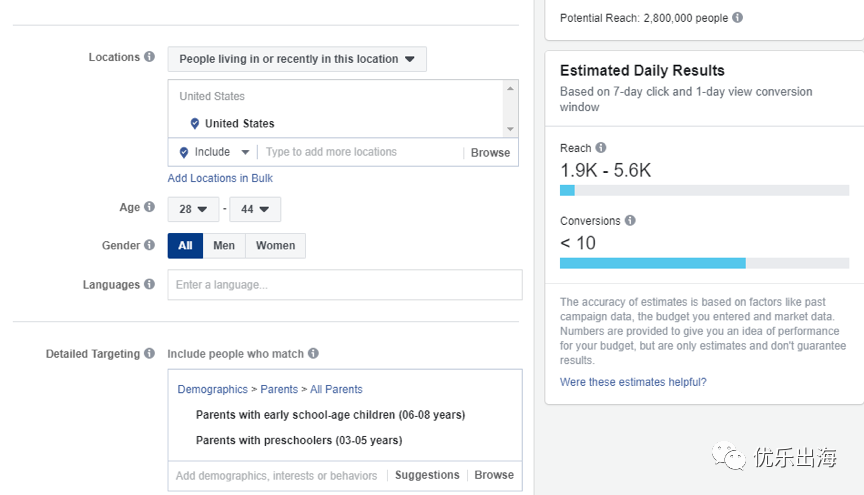Viewport: 864px width, 495px height.
Task: Click Add Locations in Bulk link
Action: [x=220, y=178]
